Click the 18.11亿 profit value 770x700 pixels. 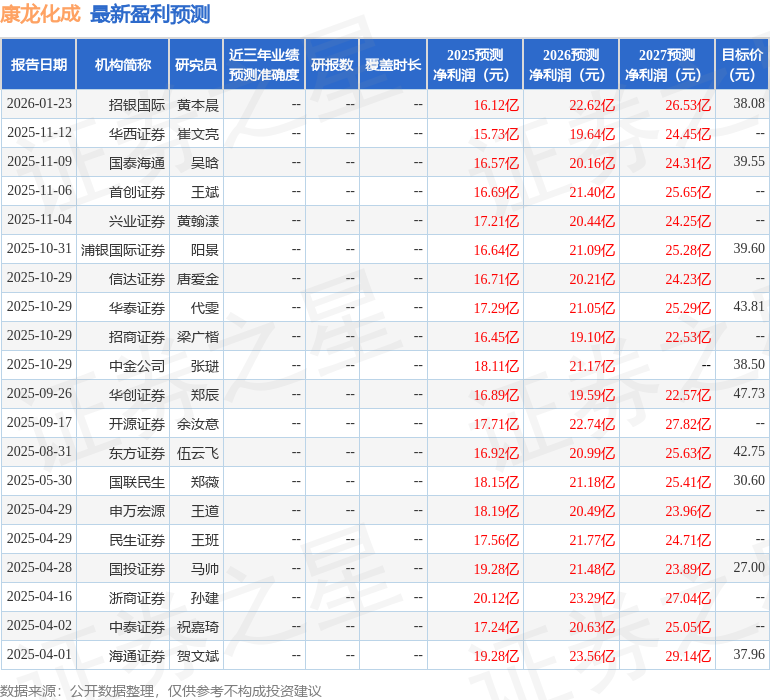496,366
